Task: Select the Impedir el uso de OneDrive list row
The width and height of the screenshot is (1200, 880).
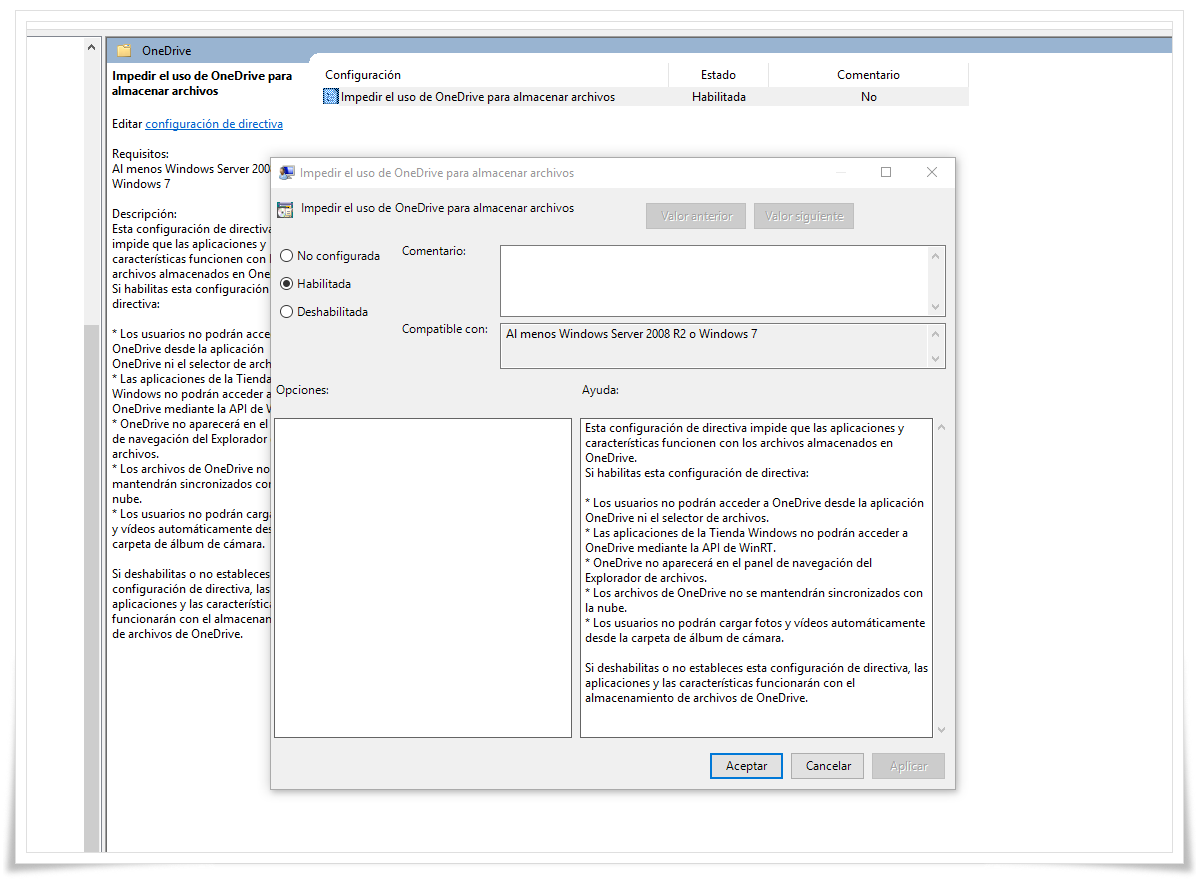Action: point(645,97)
